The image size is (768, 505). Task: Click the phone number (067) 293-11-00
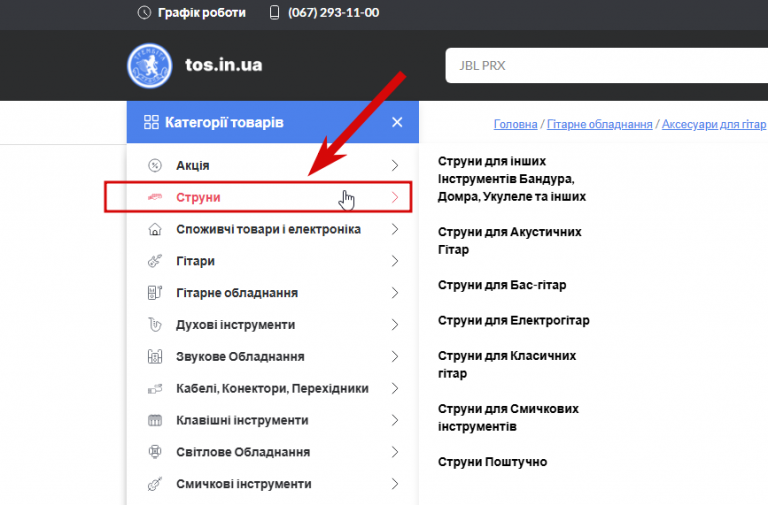(334, 12)
